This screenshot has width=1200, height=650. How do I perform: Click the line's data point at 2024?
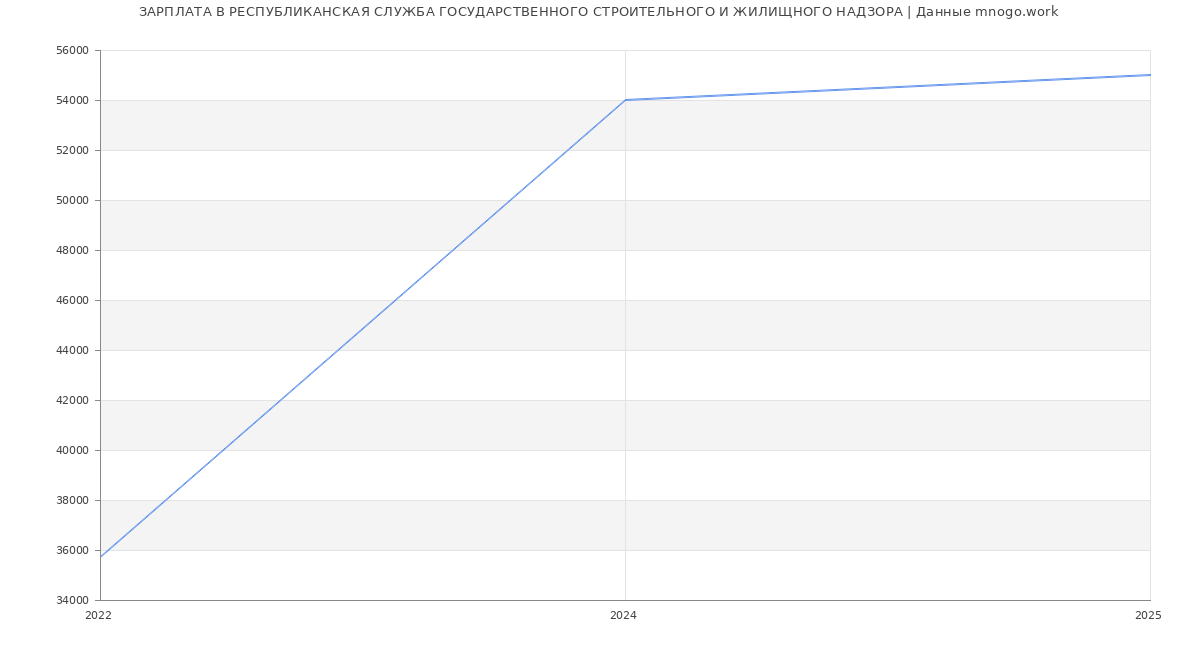625,100
